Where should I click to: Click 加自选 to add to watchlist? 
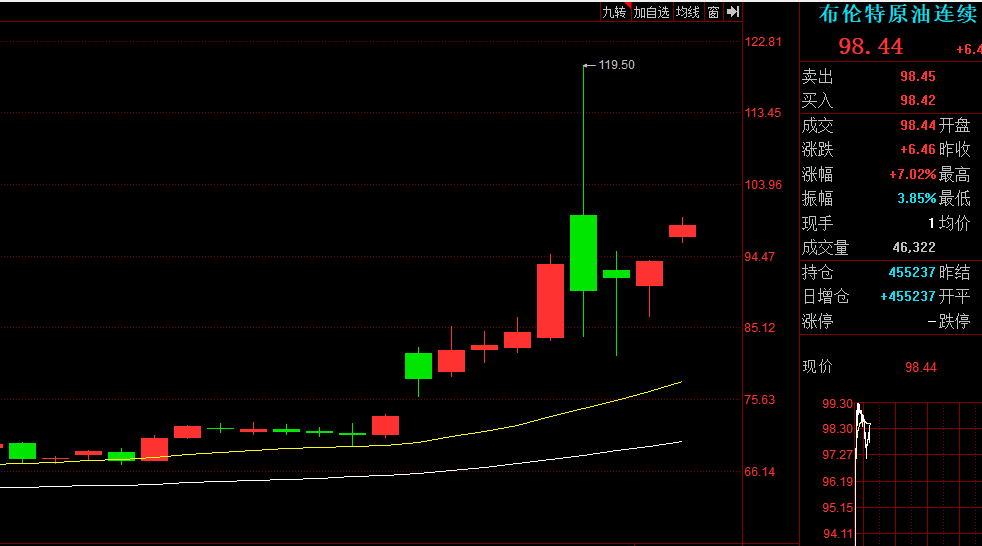pos(651,12)
